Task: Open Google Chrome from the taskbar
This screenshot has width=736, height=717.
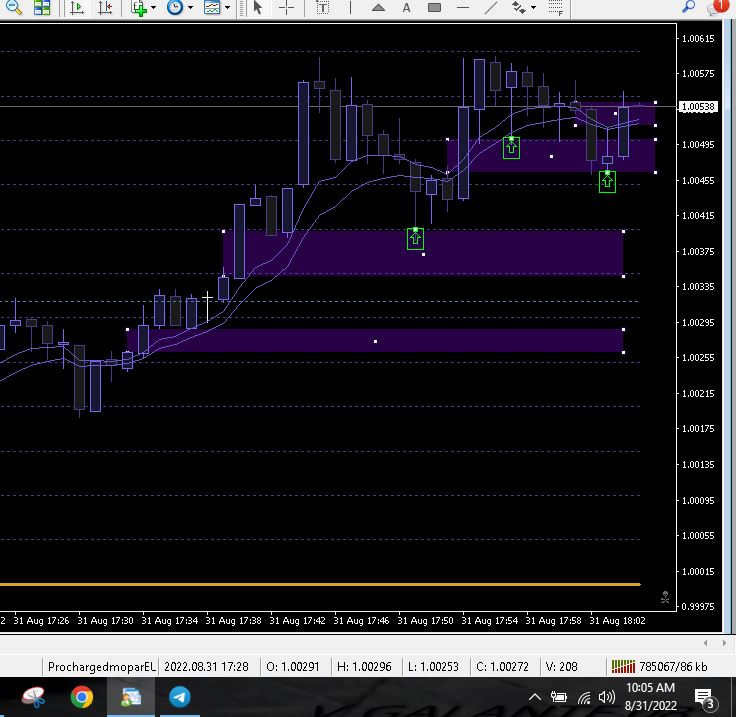Action: coord(82,697)
